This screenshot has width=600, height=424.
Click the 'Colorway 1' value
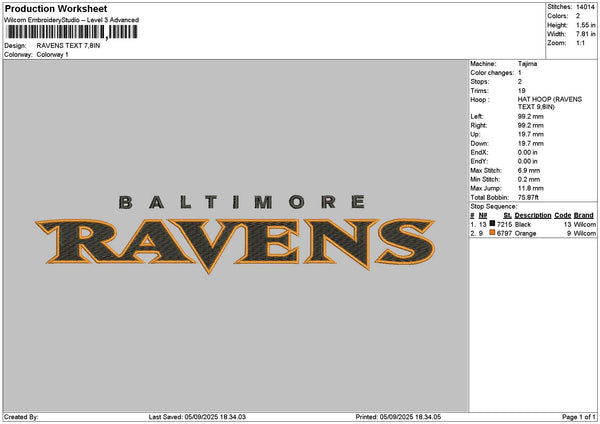pyautogui.click(x=52, y=55)
